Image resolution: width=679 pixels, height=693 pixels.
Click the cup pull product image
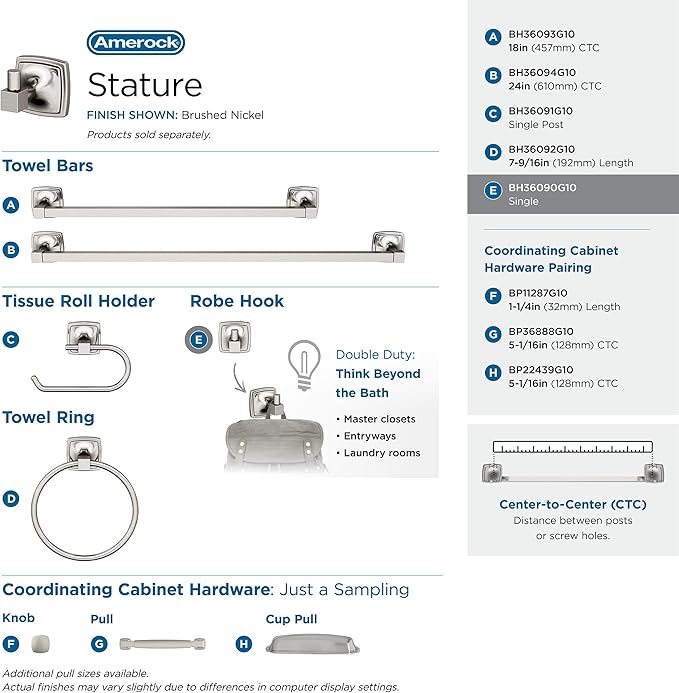pos(313,644)
